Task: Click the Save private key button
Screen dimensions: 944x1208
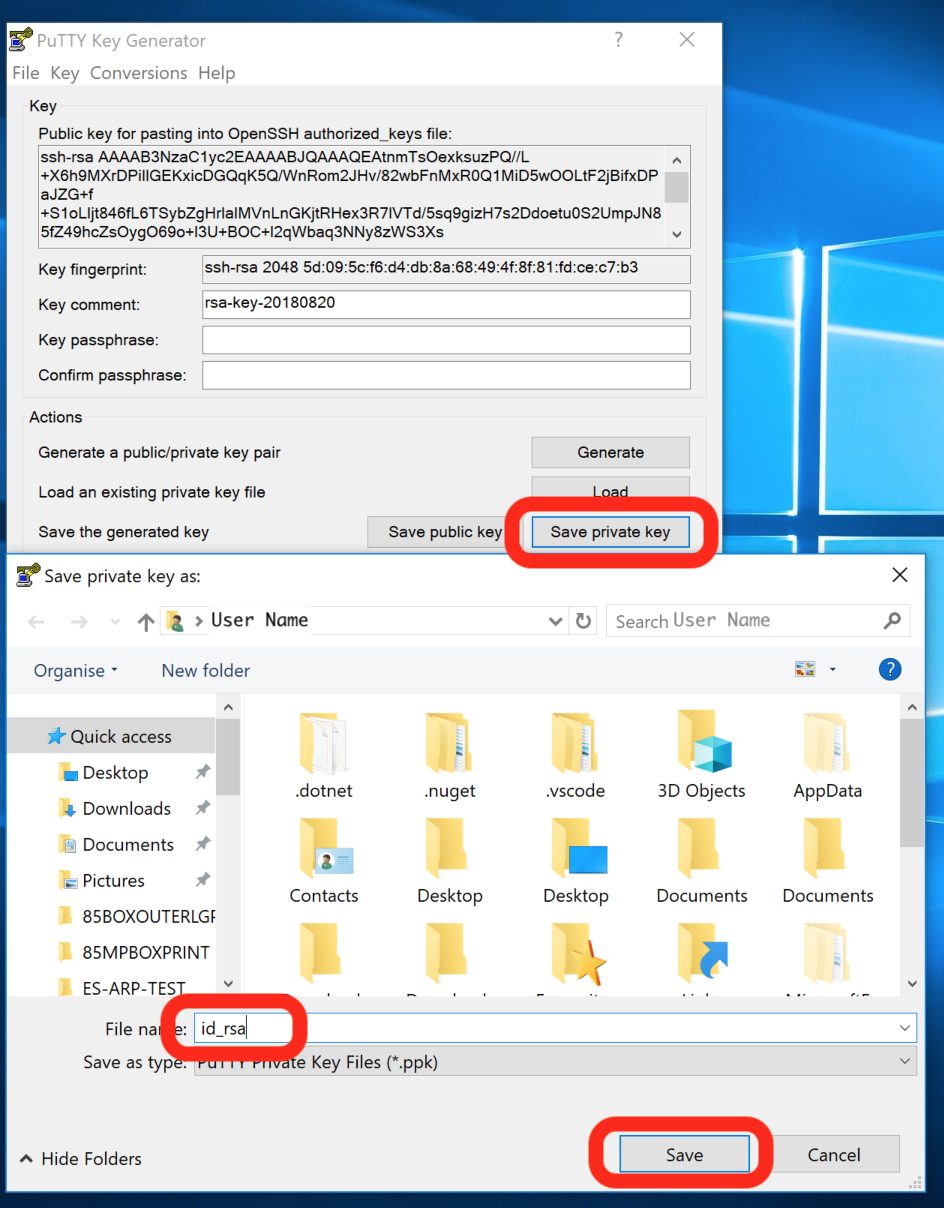Action: (610, 532)
